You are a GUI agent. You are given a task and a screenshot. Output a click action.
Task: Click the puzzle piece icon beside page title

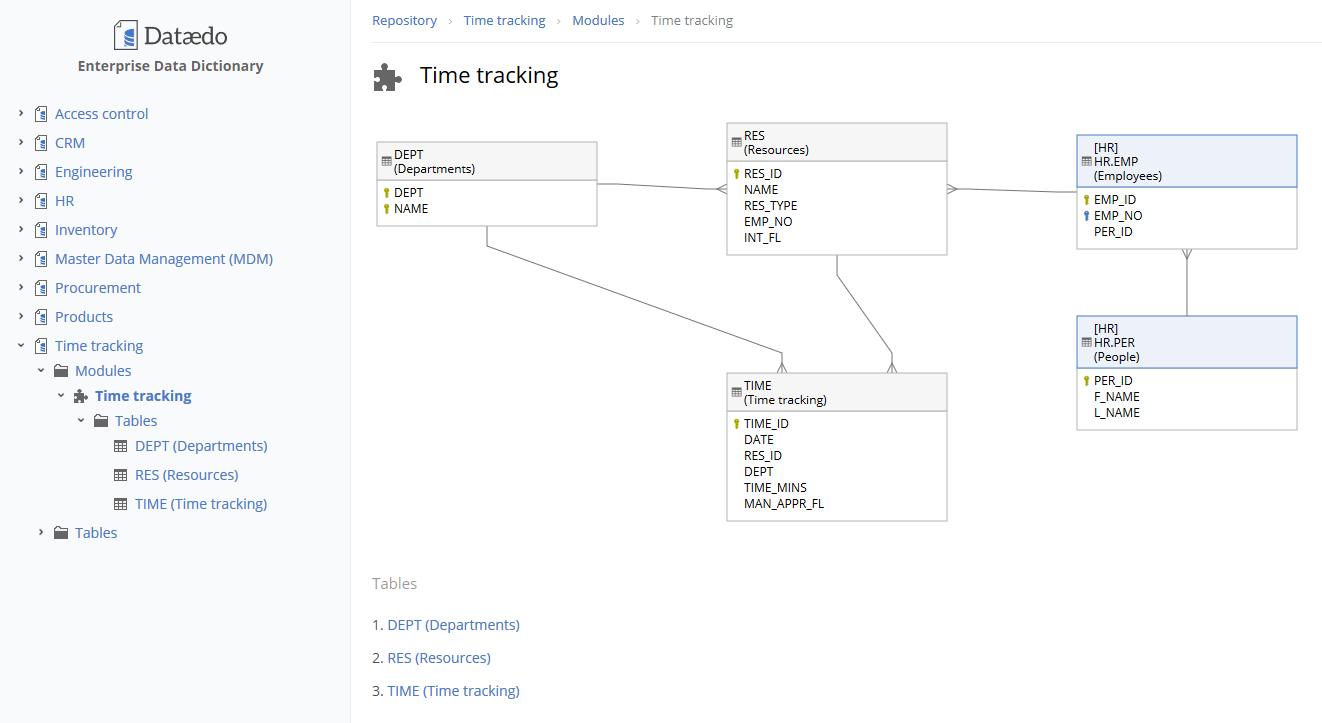pyautogui.click(x=387, y=77)
